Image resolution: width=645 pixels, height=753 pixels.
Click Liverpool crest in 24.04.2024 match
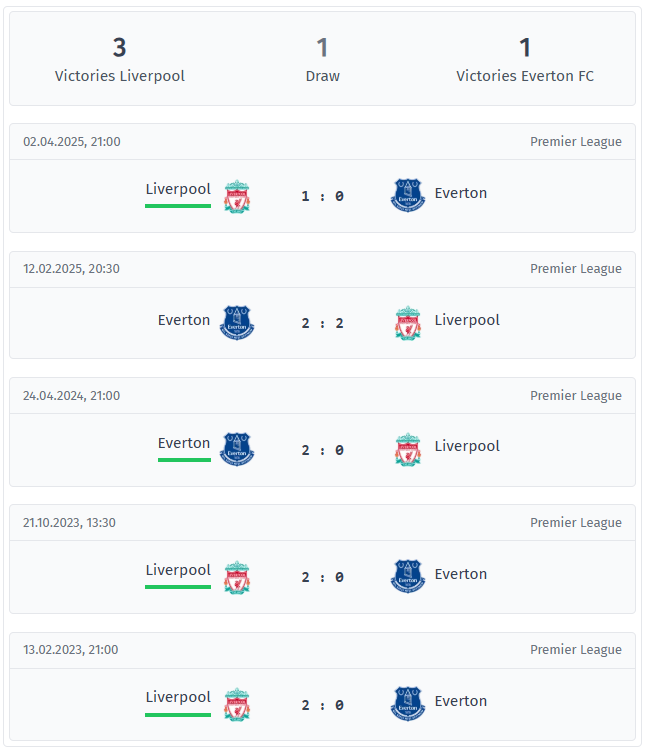coord(408,450)
